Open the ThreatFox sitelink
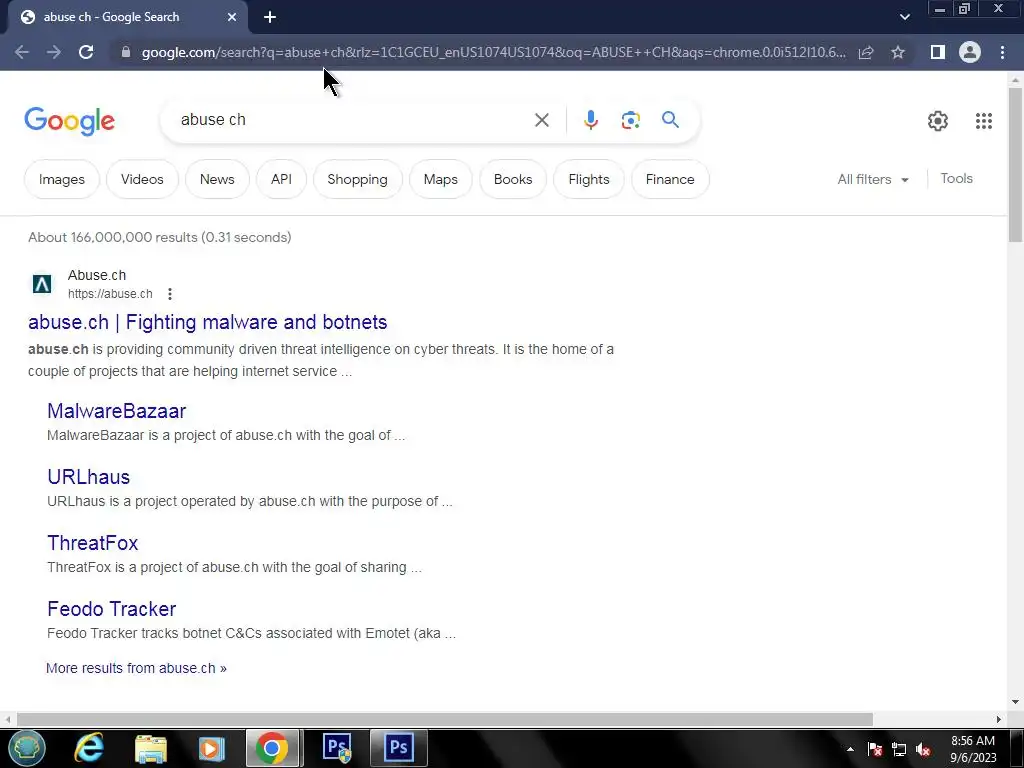The width and height of the screenshot is (1024, 768). pyautogui.click(x=93, y=543)
